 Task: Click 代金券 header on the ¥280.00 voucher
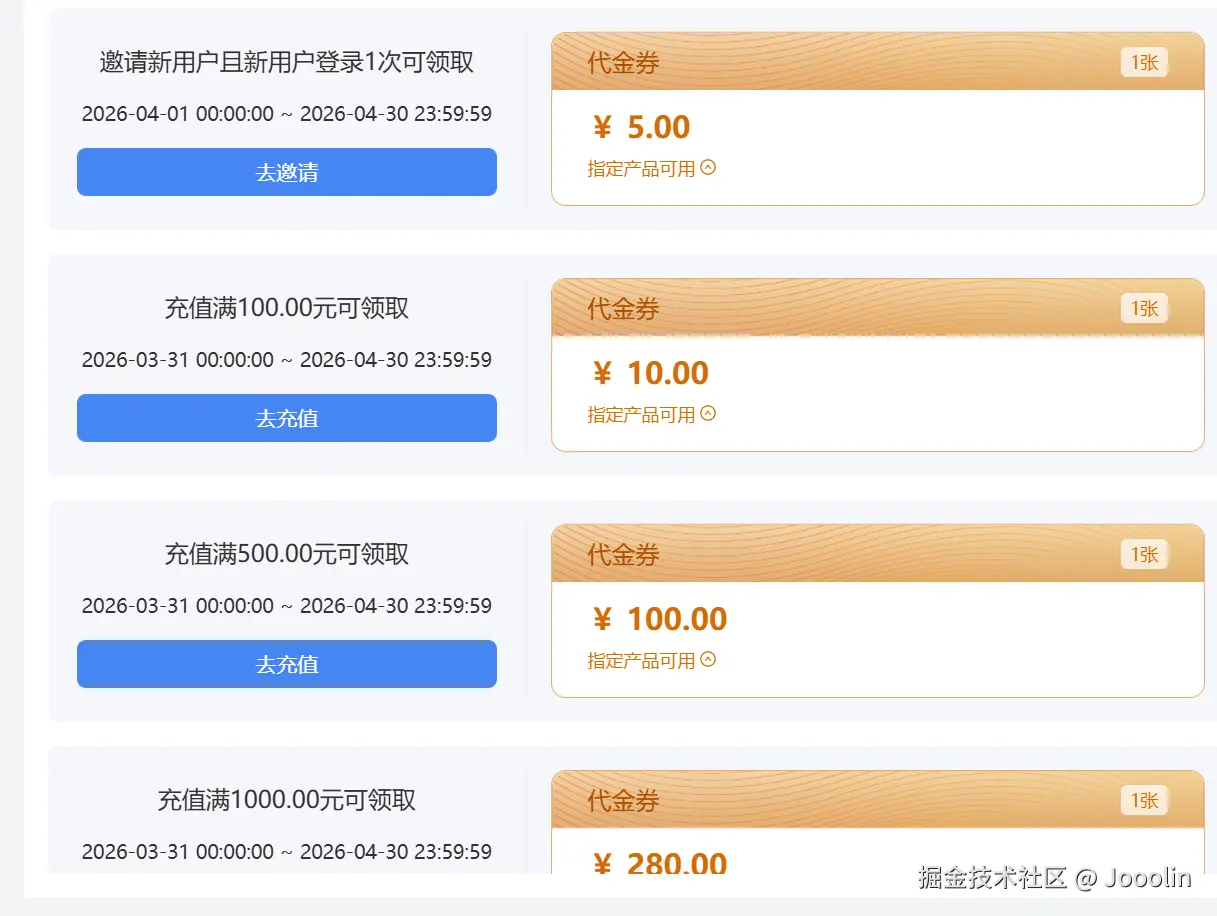coord(623,801)
